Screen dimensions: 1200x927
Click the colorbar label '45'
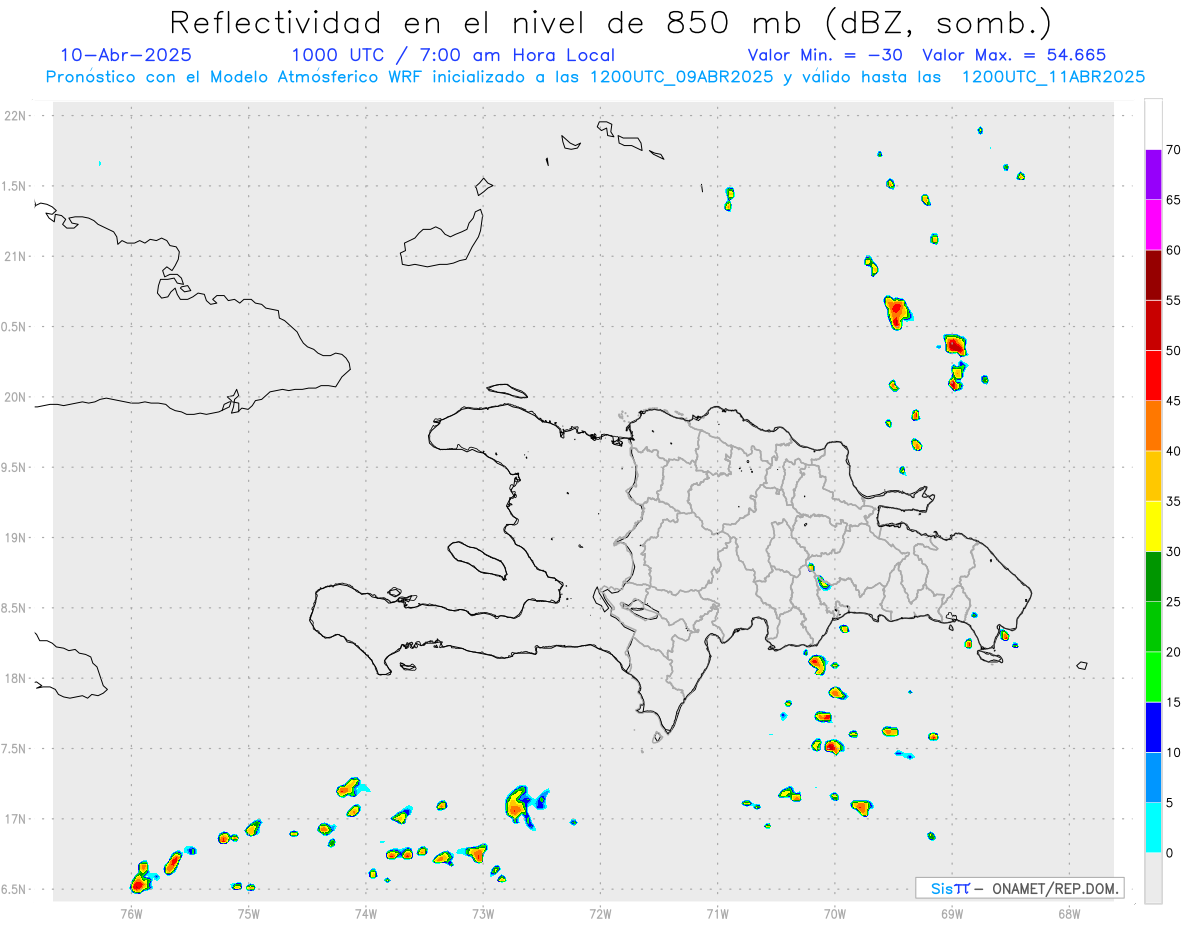click(x=1173, y=401)
